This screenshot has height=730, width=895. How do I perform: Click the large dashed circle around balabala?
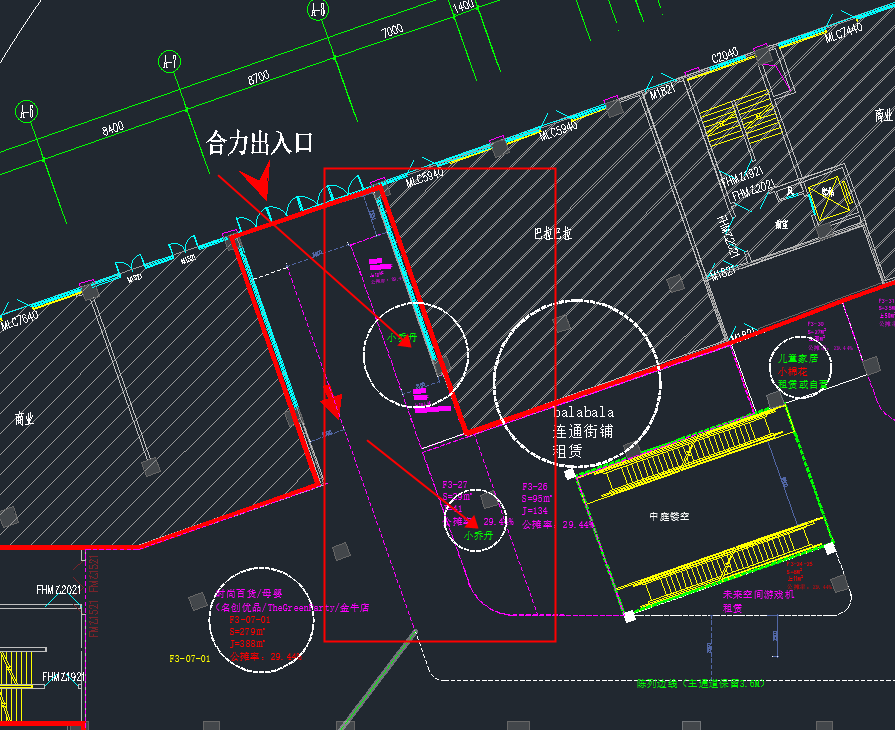coord(577,380)
